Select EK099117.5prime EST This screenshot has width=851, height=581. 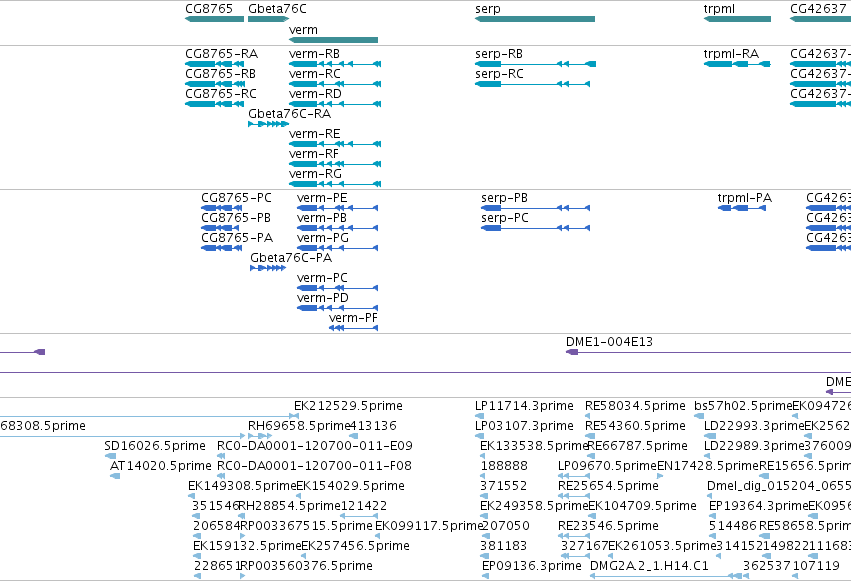(378, 537)
